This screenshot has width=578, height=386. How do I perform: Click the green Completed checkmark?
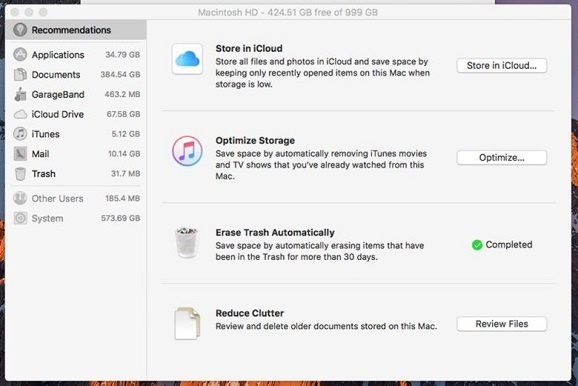coord(477,245)
